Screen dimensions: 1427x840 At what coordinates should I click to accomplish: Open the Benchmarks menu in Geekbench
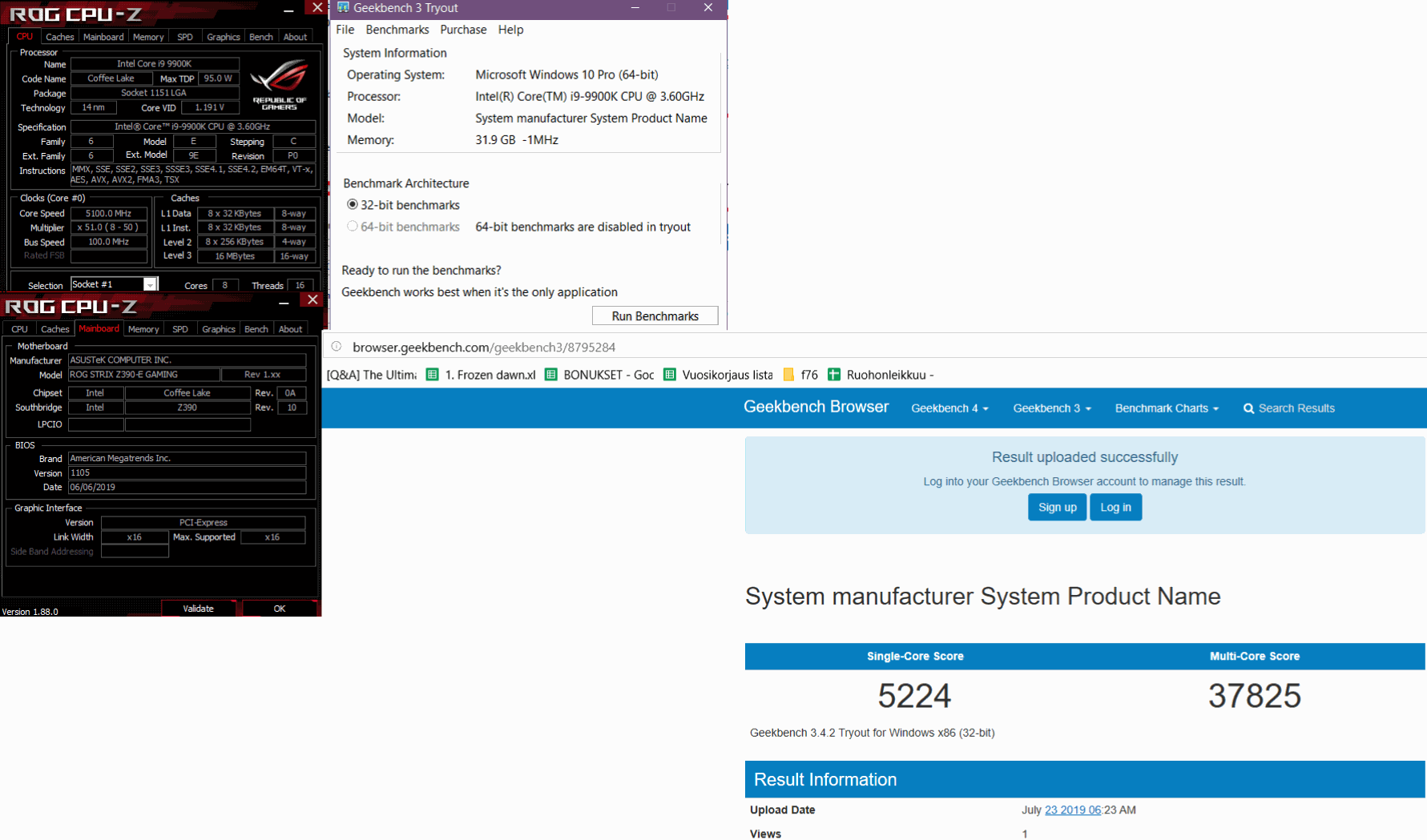[x=397, y=30]
